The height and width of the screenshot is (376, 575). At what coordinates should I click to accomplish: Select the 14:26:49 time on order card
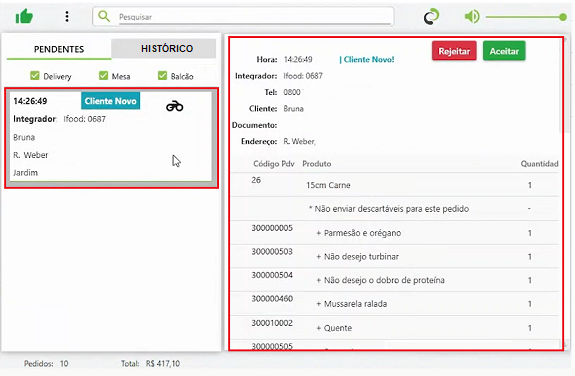coord(30,101)
